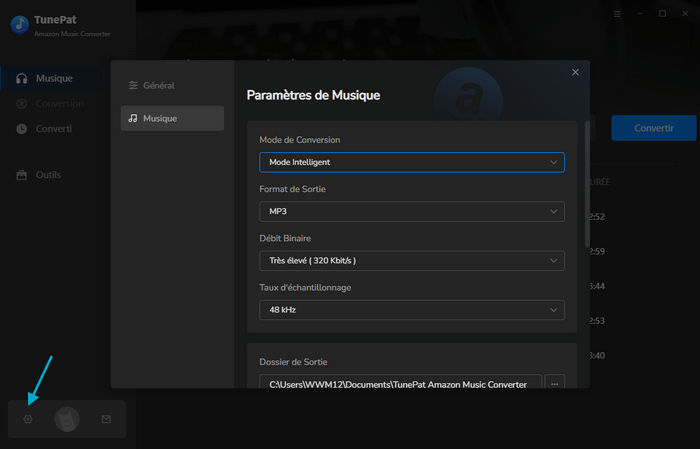
Task: Click the Débit Binaire label
Action: click(285, 238)
